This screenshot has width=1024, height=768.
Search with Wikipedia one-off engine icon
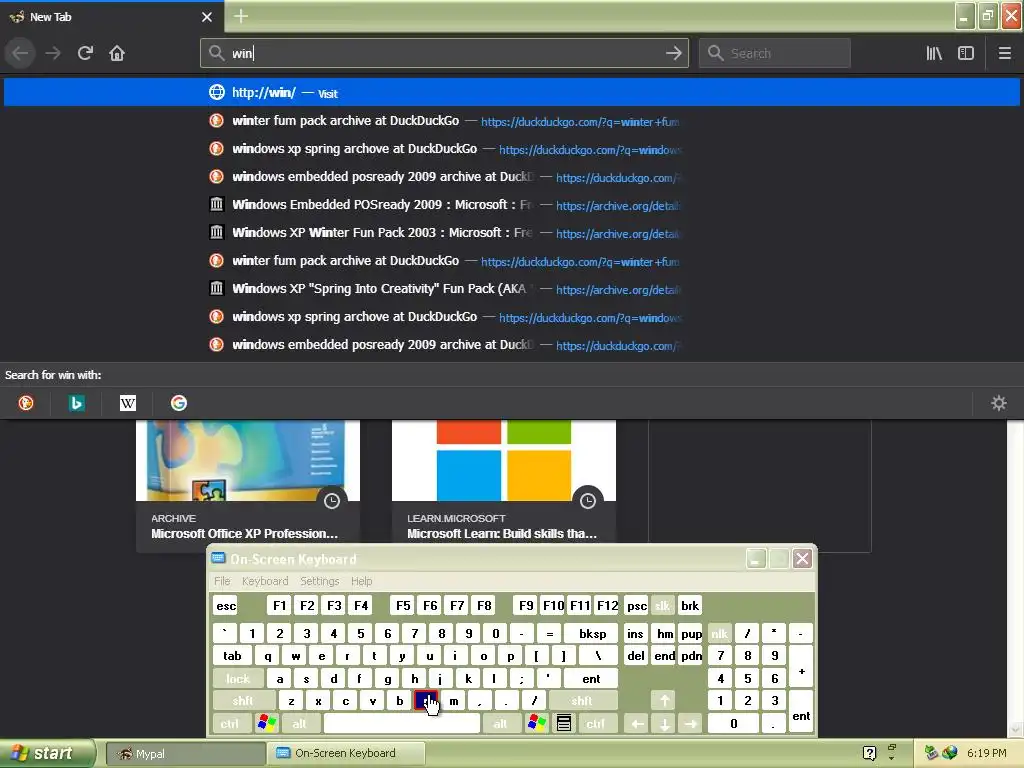point(128,403)
